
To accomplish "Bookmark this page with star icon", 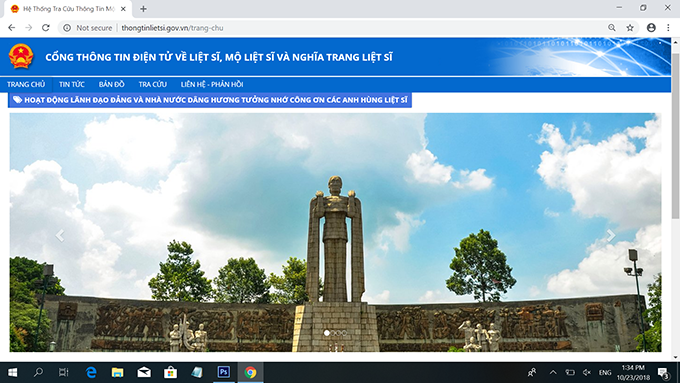I will coord(630,28).
